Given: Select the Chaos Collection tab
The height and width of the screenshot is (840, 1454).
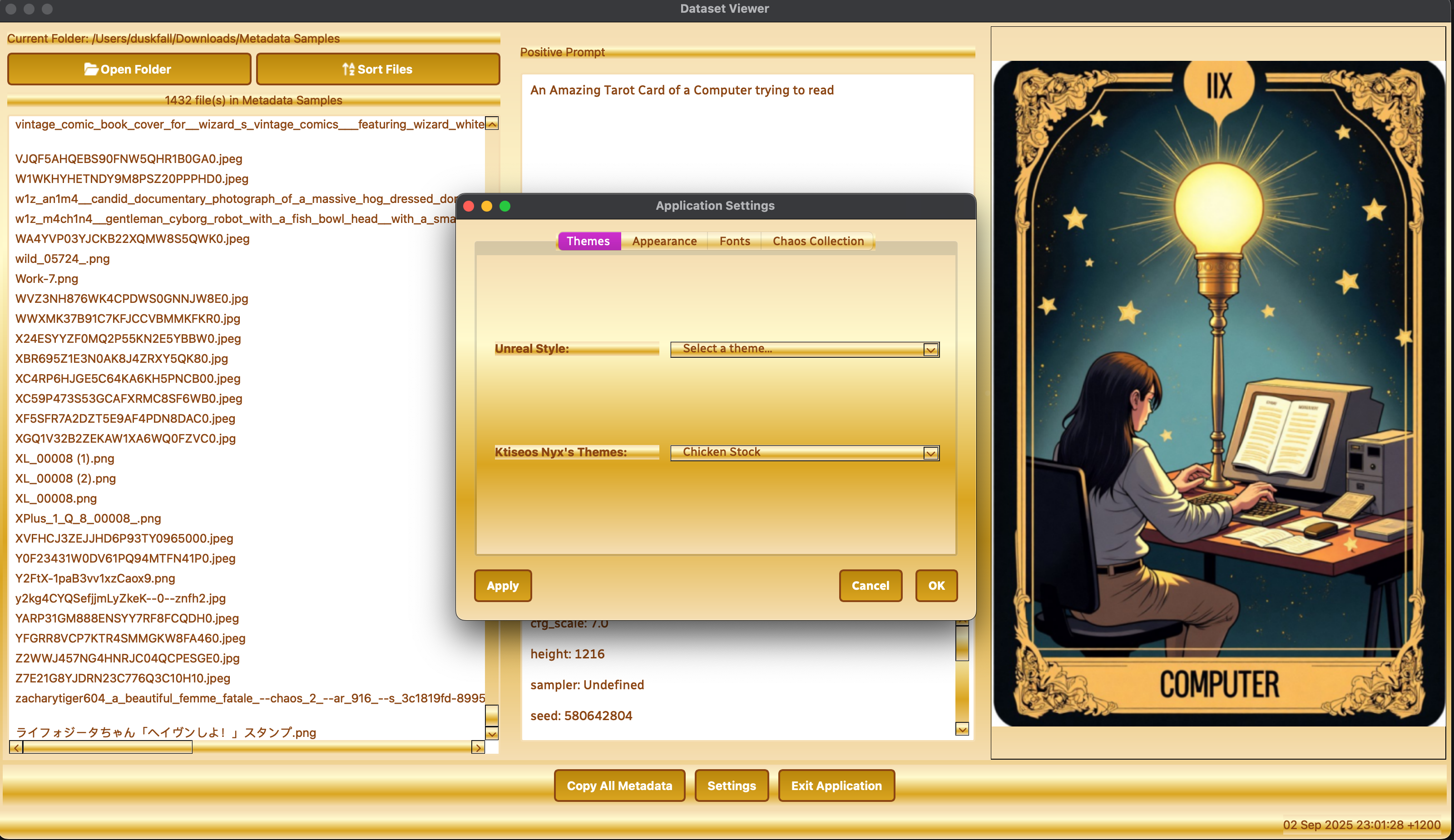Looking at the screenshot, I should (x=817, y=241).
